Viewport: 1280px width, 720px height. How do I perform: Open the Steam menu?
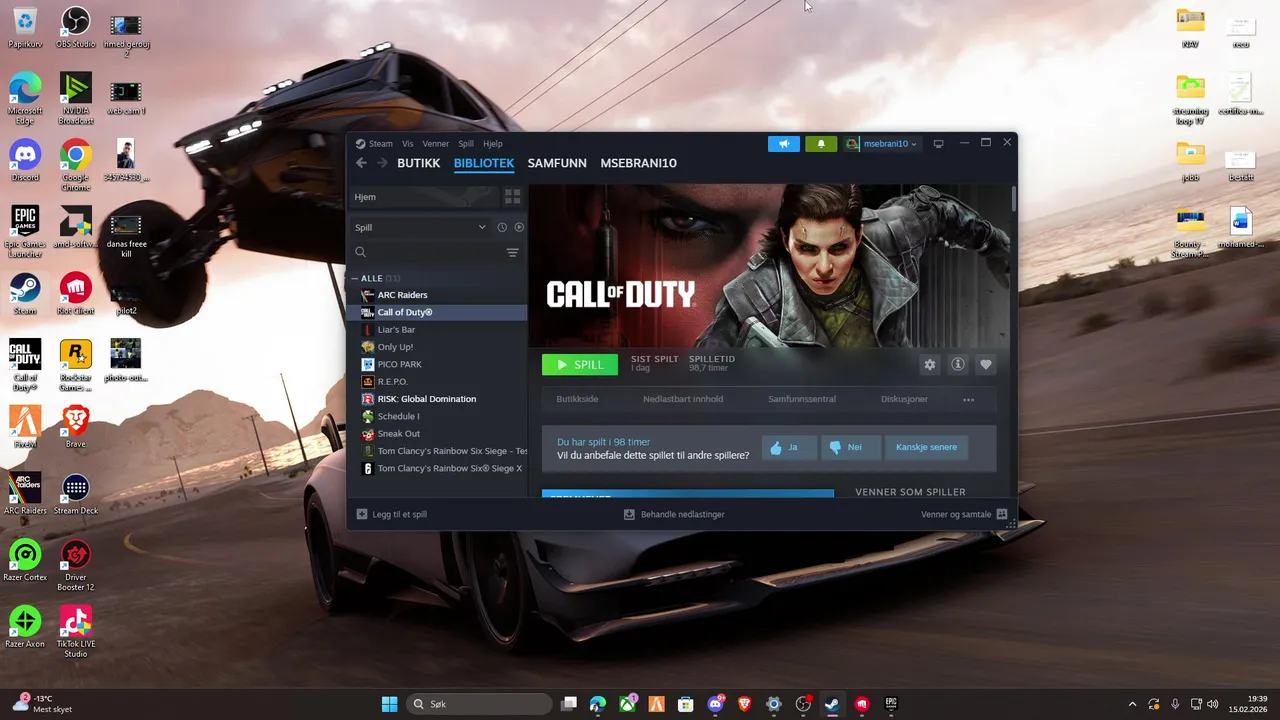pyautogui.click(x=380, y=144)
